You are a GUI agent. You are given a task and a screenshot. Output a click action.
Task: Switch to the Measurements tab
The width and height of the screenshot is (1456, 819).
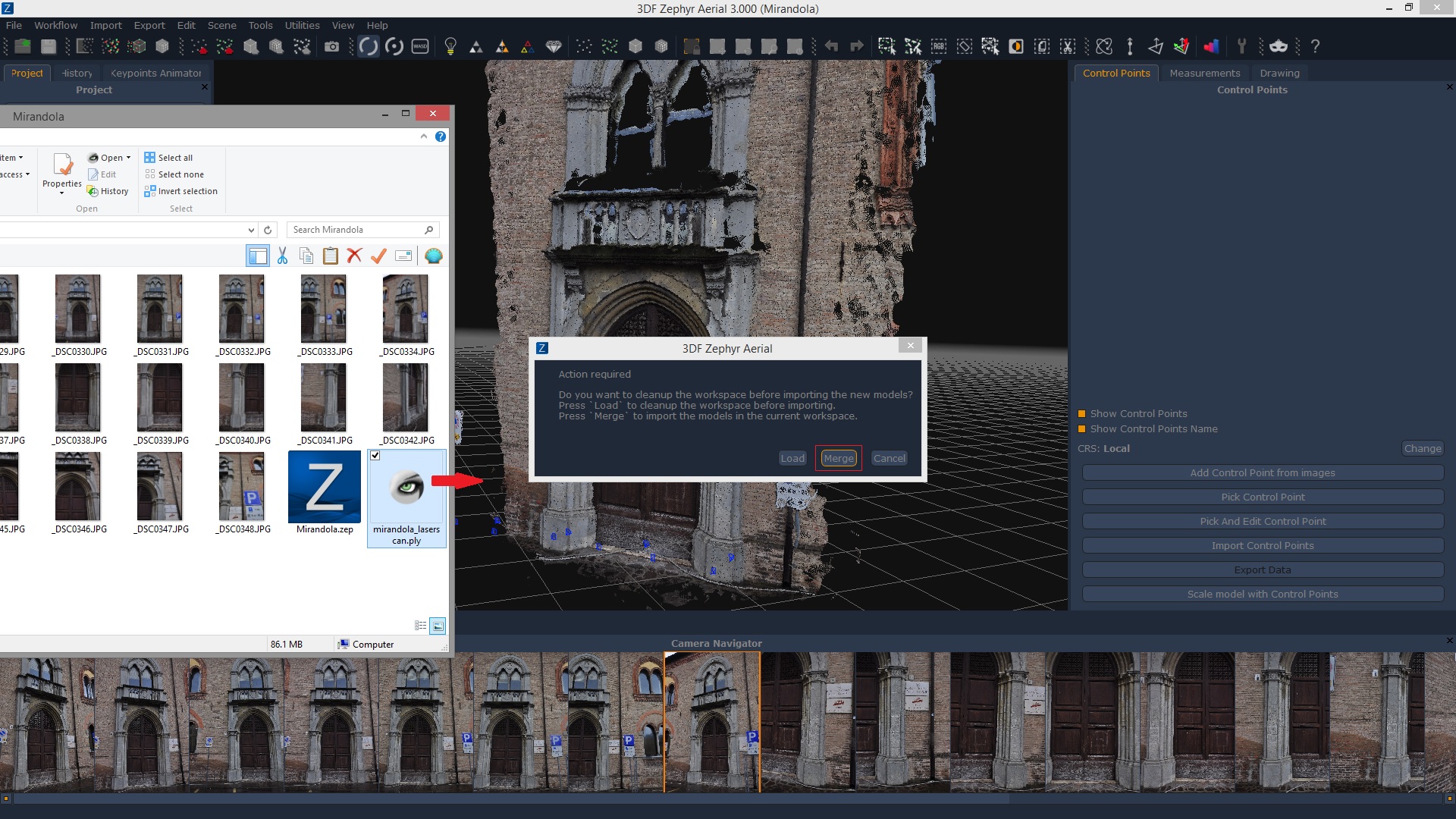pyautogui.click(x=1204, y=73)
